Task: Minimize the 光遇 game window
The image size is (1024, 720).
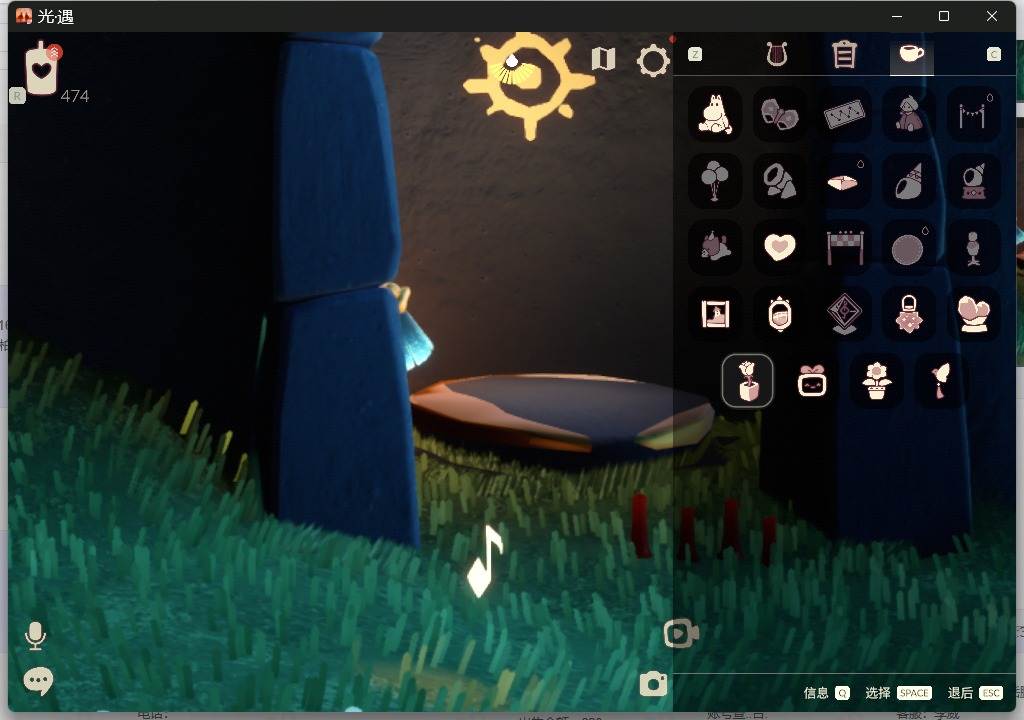Action: 897,16
